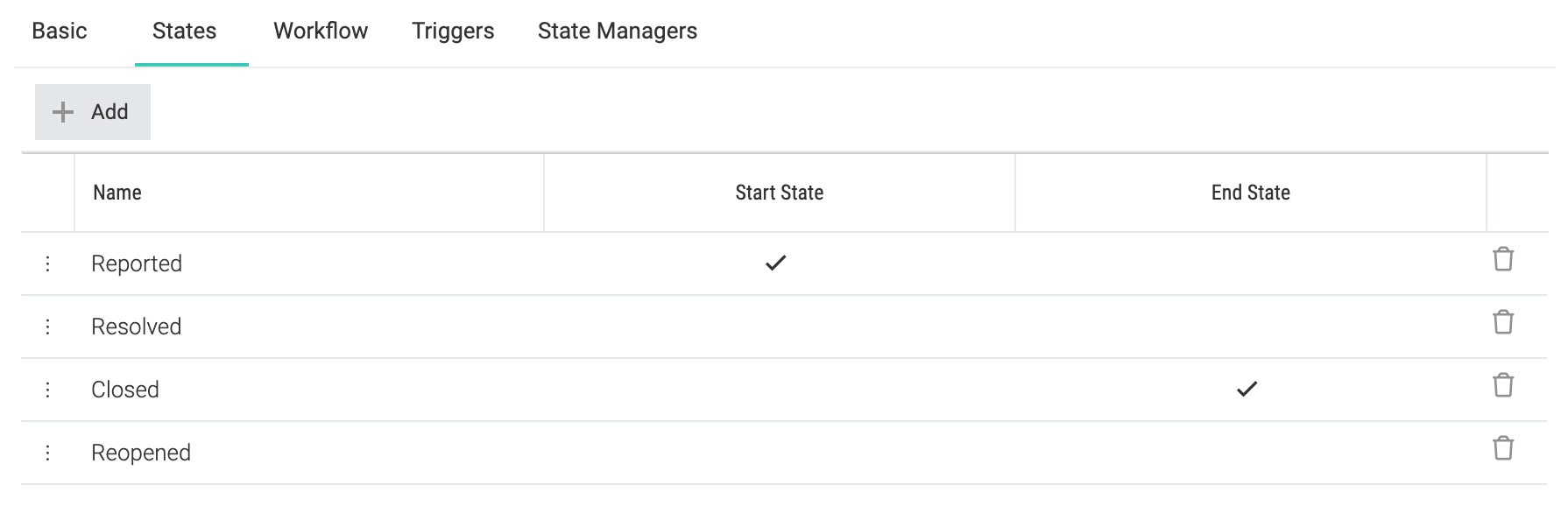Open the Resolved row's three-dot handle
1568x513 pixels.
[47, 327]
